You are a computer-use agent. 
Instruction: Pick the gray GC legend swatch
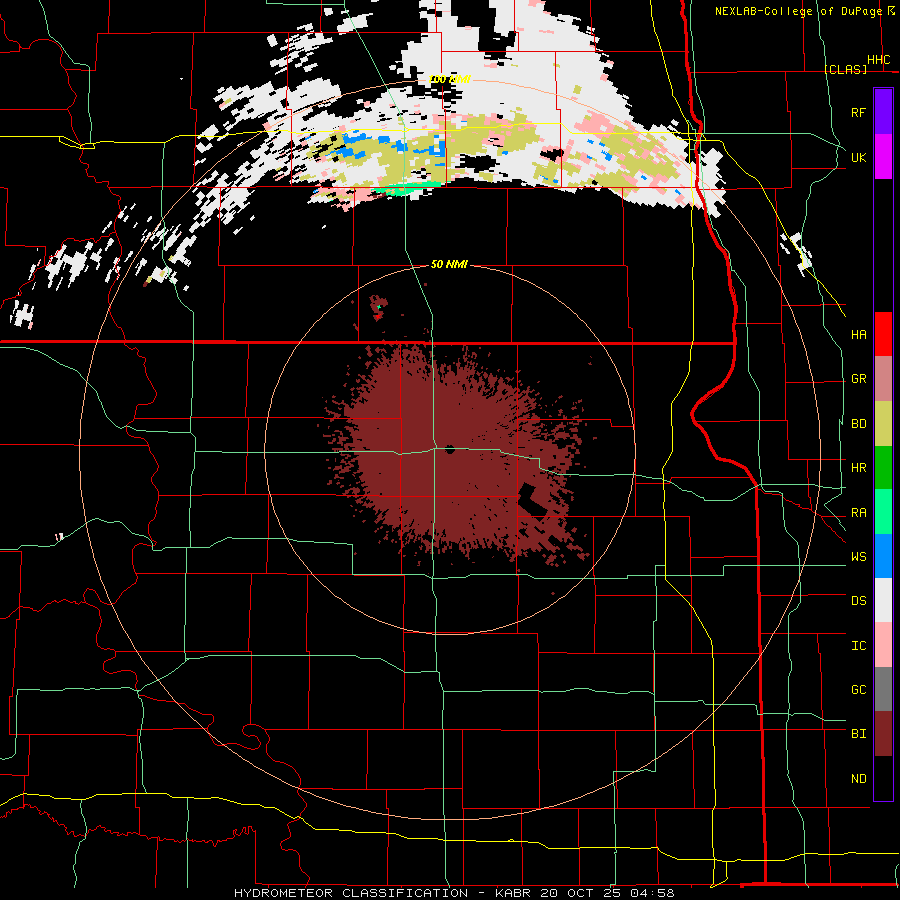[x=883, y=689]
